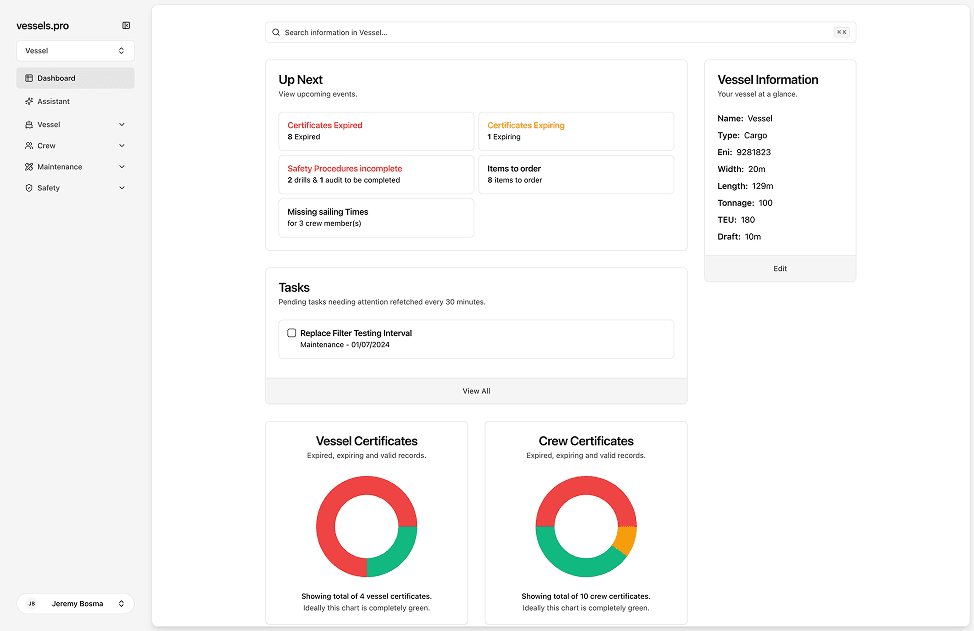Click the magnifier icon in search bar
The width and height of the screenshot is (974, 631).
(x=276, y=32)
